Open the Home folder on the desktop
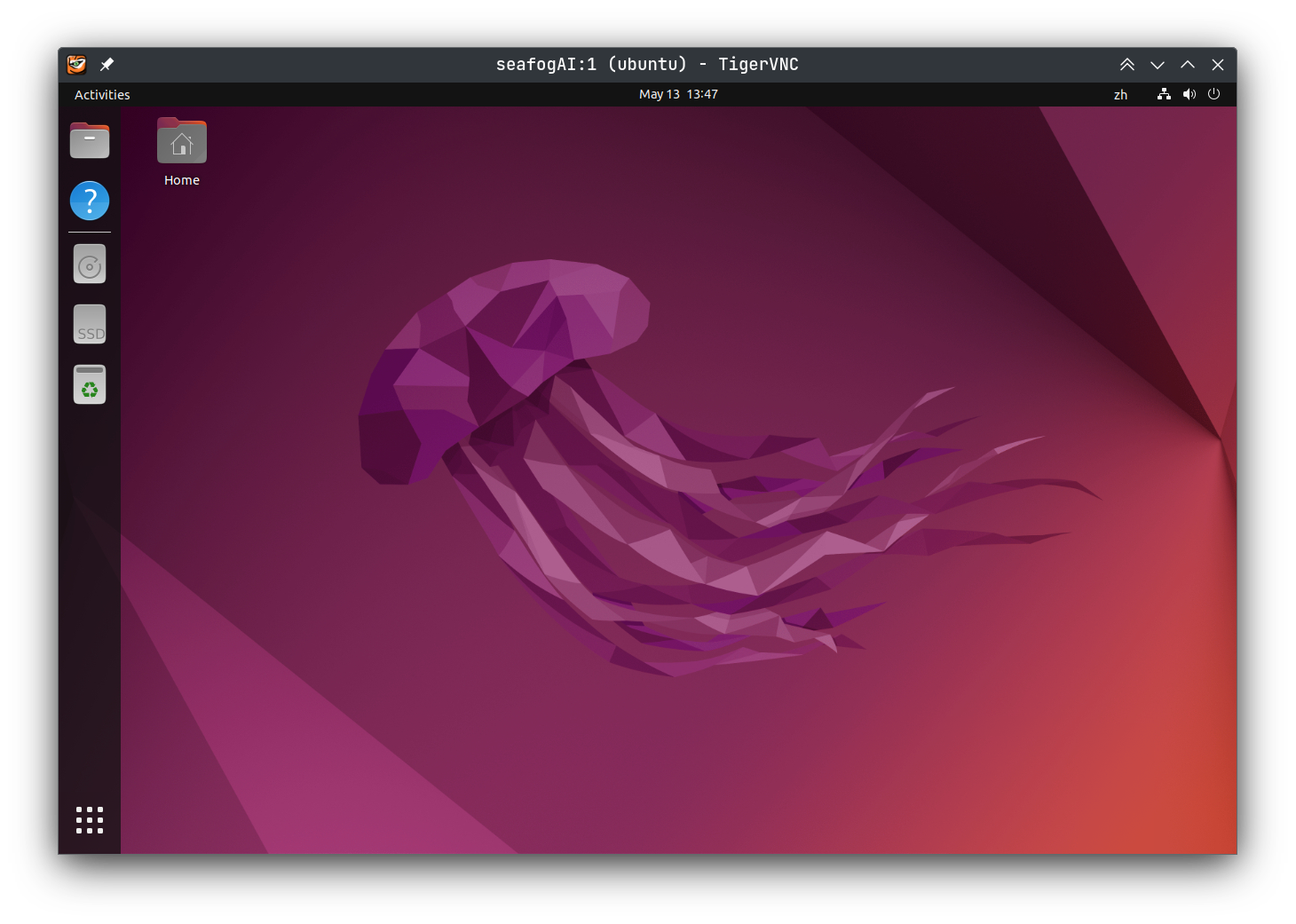Screen dimensions: 1296x924 (182, 141)
